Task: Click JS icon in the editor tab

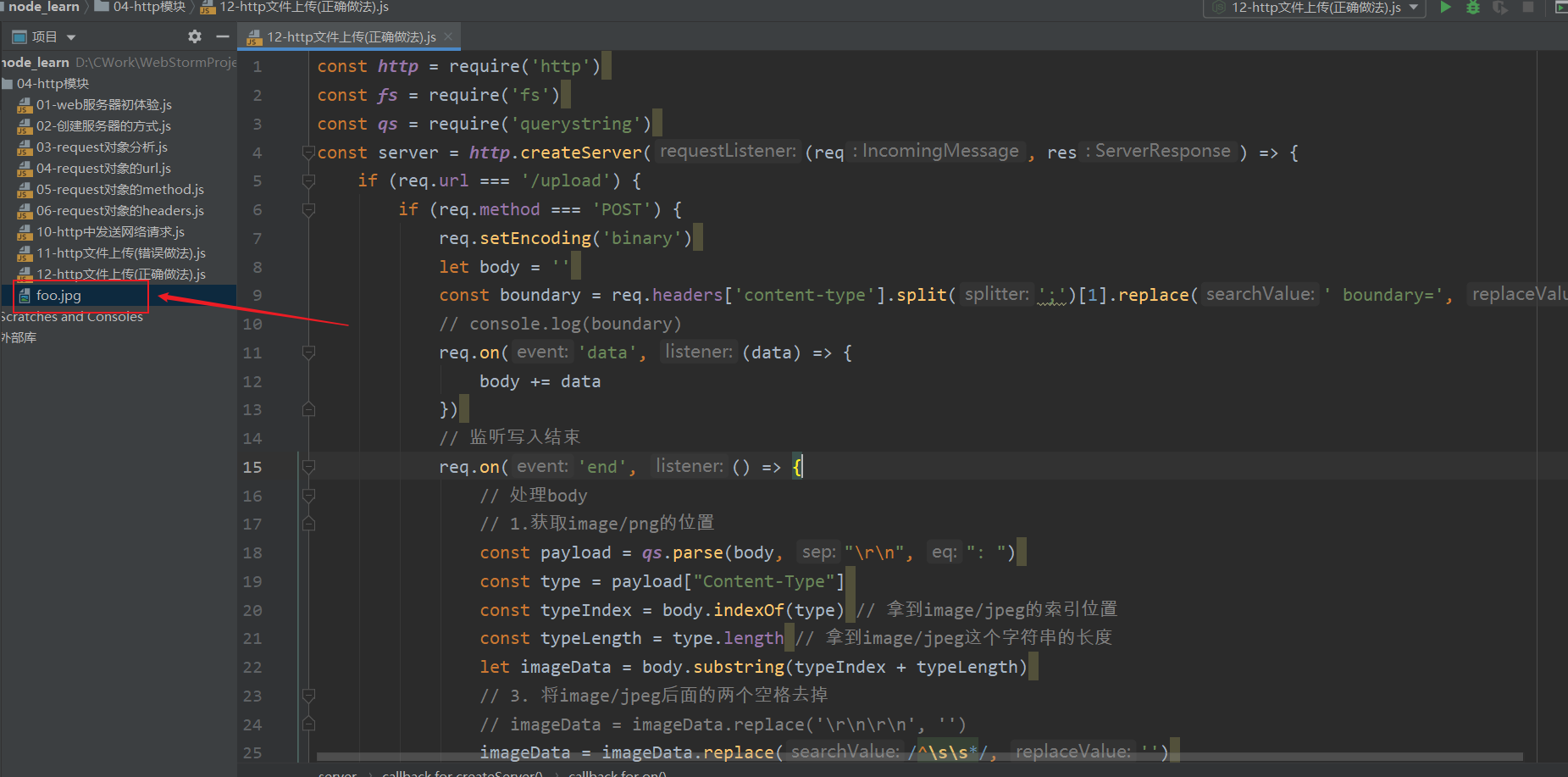Action: click(x=253, y=37)
